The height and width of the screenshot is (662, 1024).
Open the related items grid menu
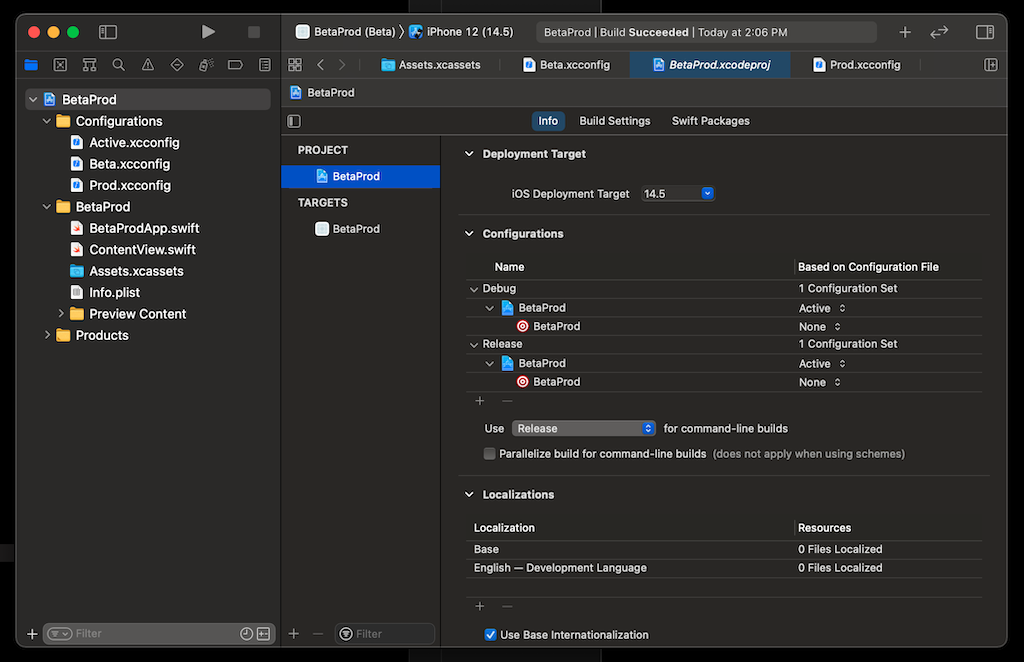[x=295, y=65]
